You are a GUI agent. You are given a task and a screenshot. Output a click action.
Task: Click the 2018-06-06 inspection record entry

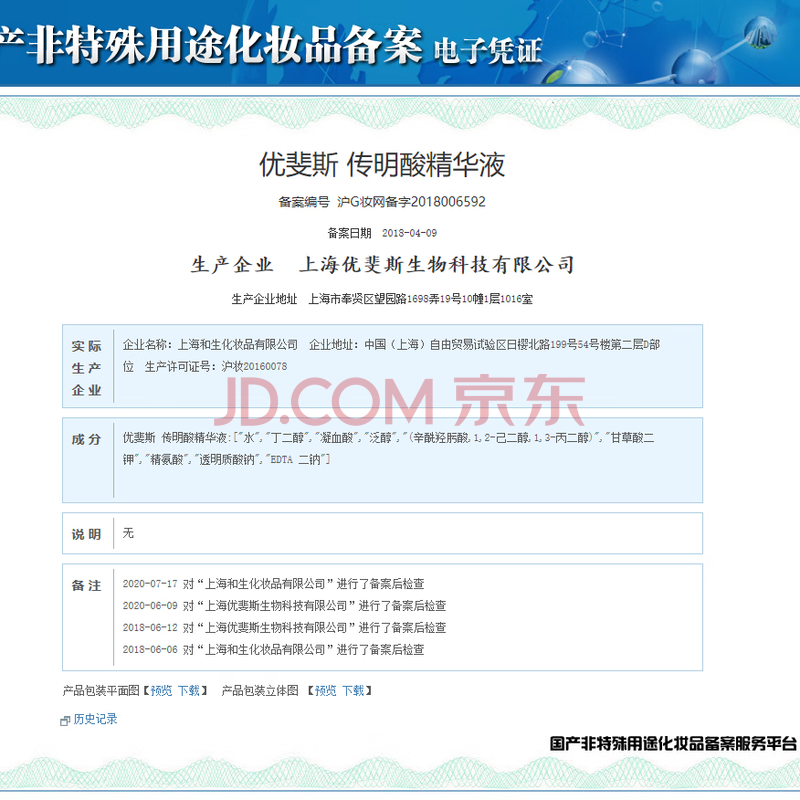[273, 650]
